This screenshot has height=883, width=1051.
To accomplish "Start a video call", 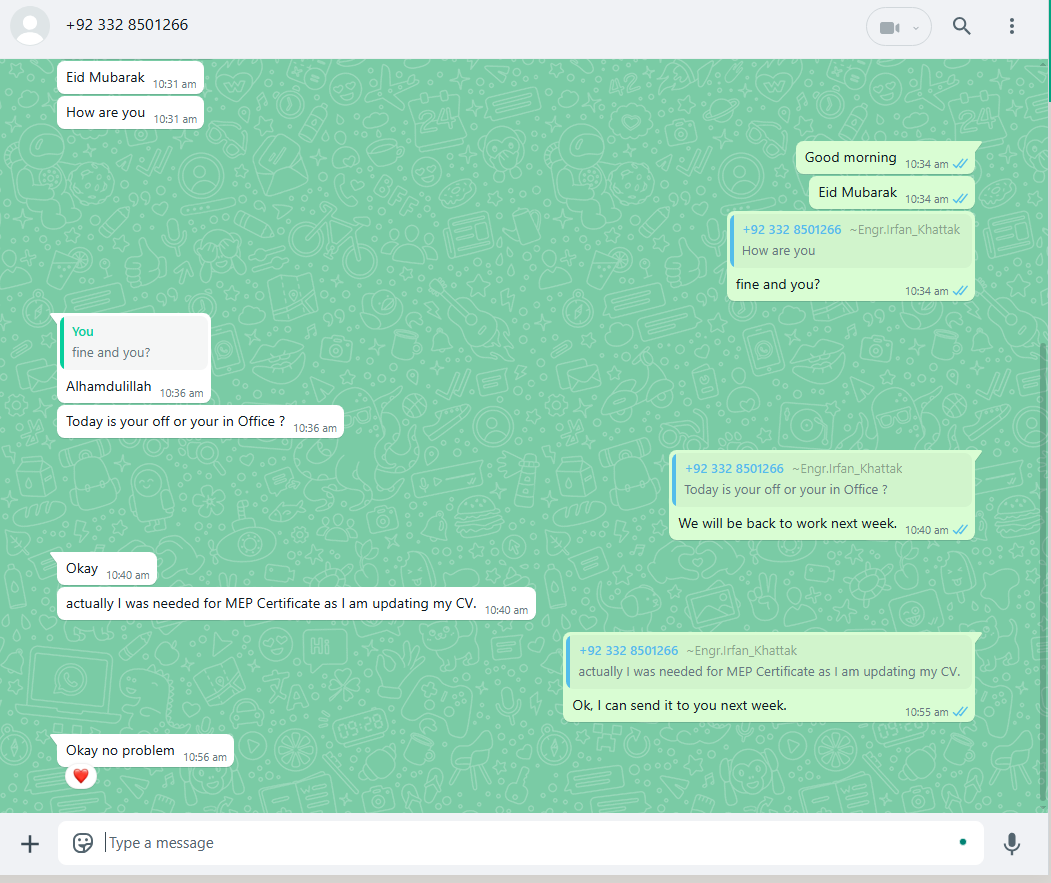I will (x=889, y=27).
